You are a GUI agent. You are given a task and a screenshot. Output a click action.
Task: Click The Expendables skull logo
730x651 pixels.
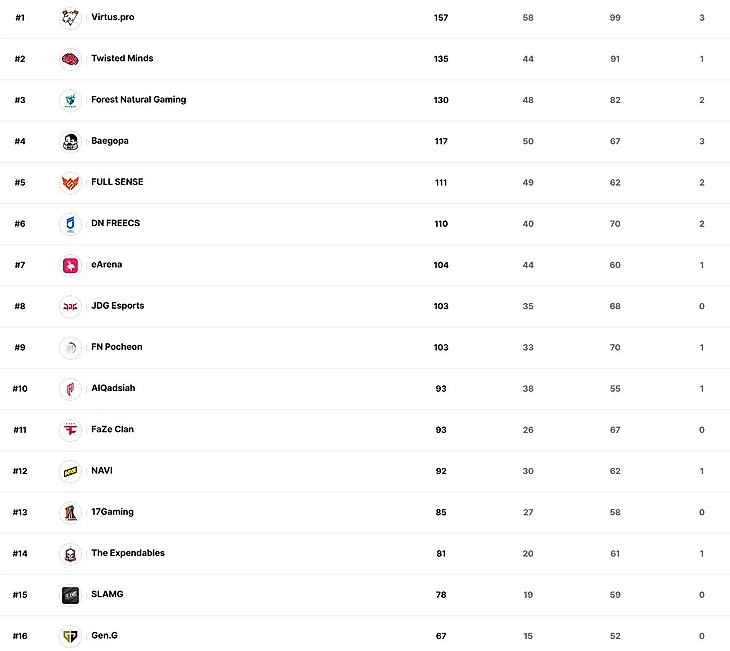pos(70,554)
